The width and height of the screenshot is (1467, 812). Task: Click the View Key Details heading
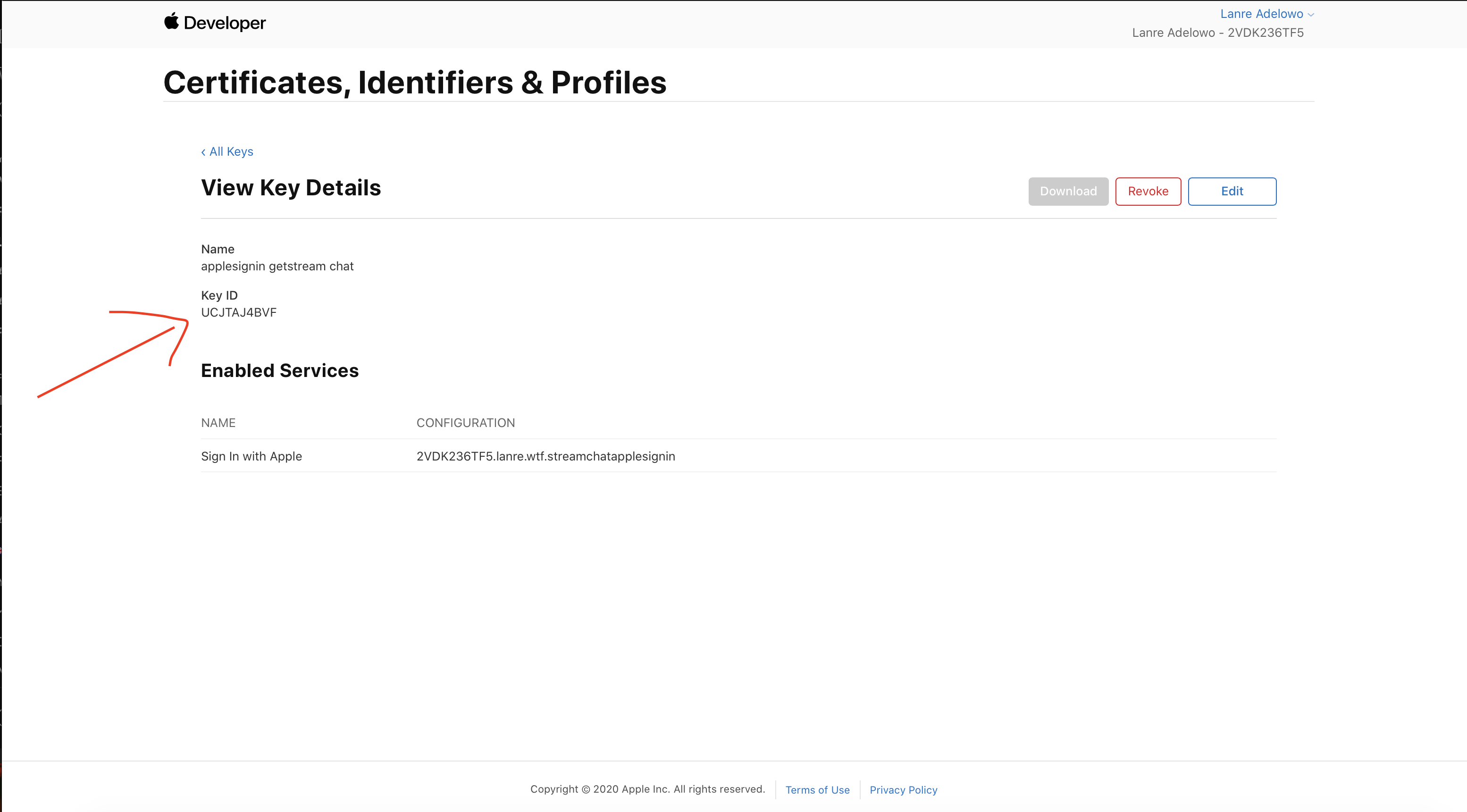pyautogui.click(x=291, y=188)
